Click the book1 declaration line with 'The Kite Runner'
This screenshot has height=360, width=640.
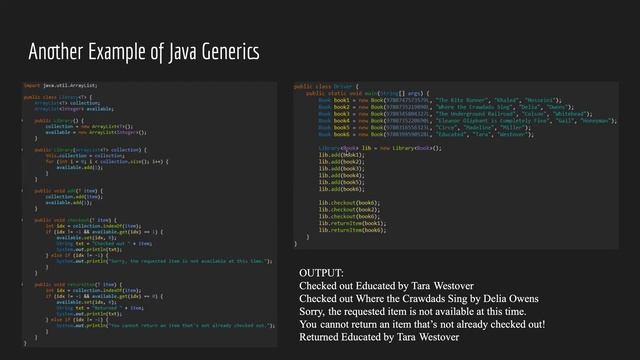[440, 100]
